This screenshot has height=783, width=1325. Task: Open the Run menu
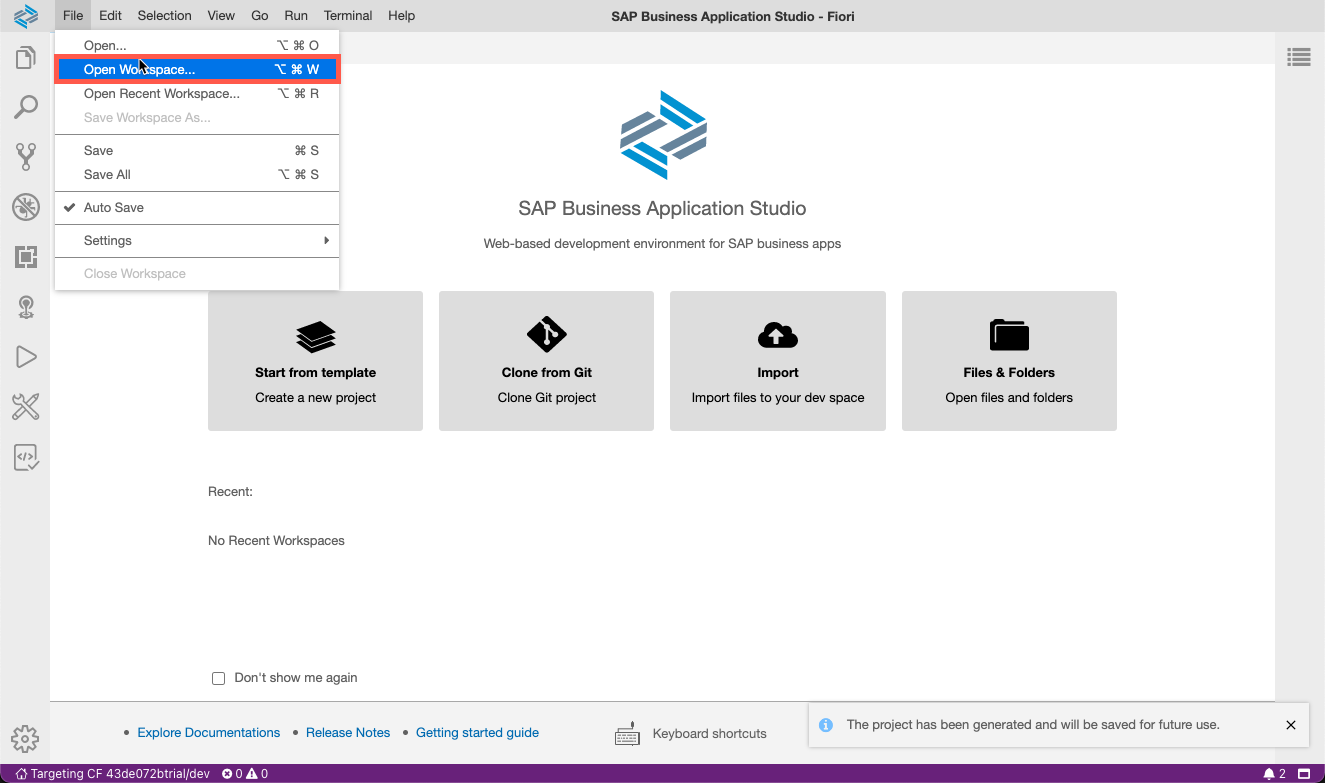(296, 16)
